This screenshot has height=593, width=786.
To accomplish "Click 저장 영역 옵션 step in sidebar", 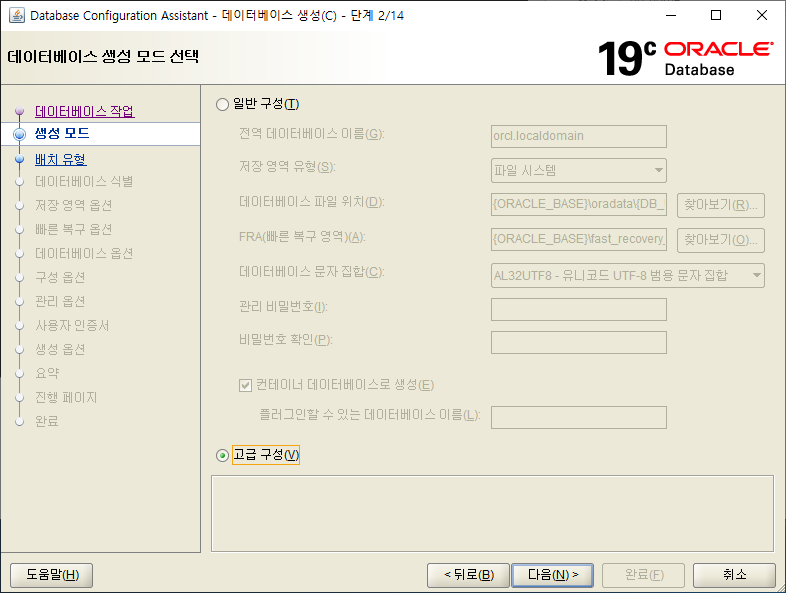I will coord(73,206).
